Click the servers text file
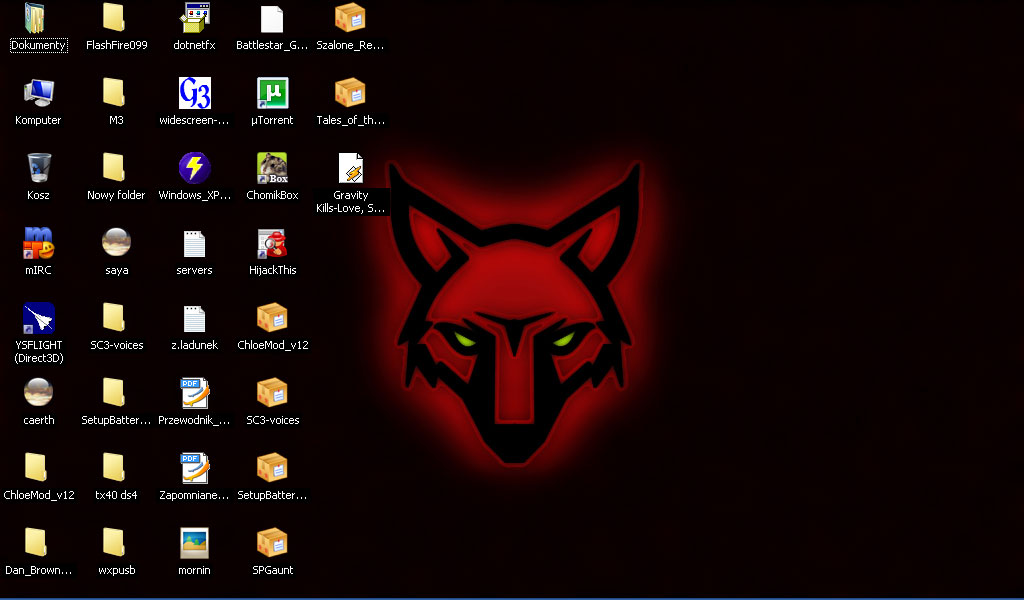Viewport: 1024px width, 600px height. coord(194,243)
